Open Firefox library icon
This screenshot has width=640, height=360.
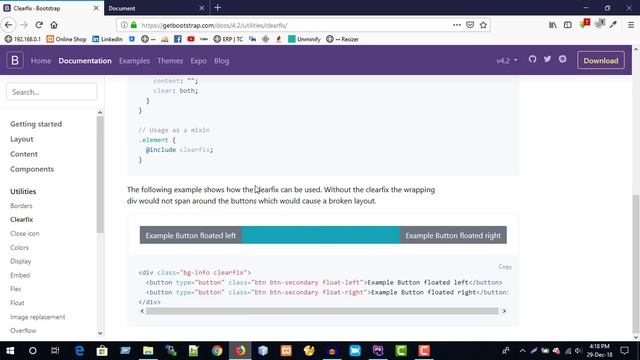(x=553, y=25)
